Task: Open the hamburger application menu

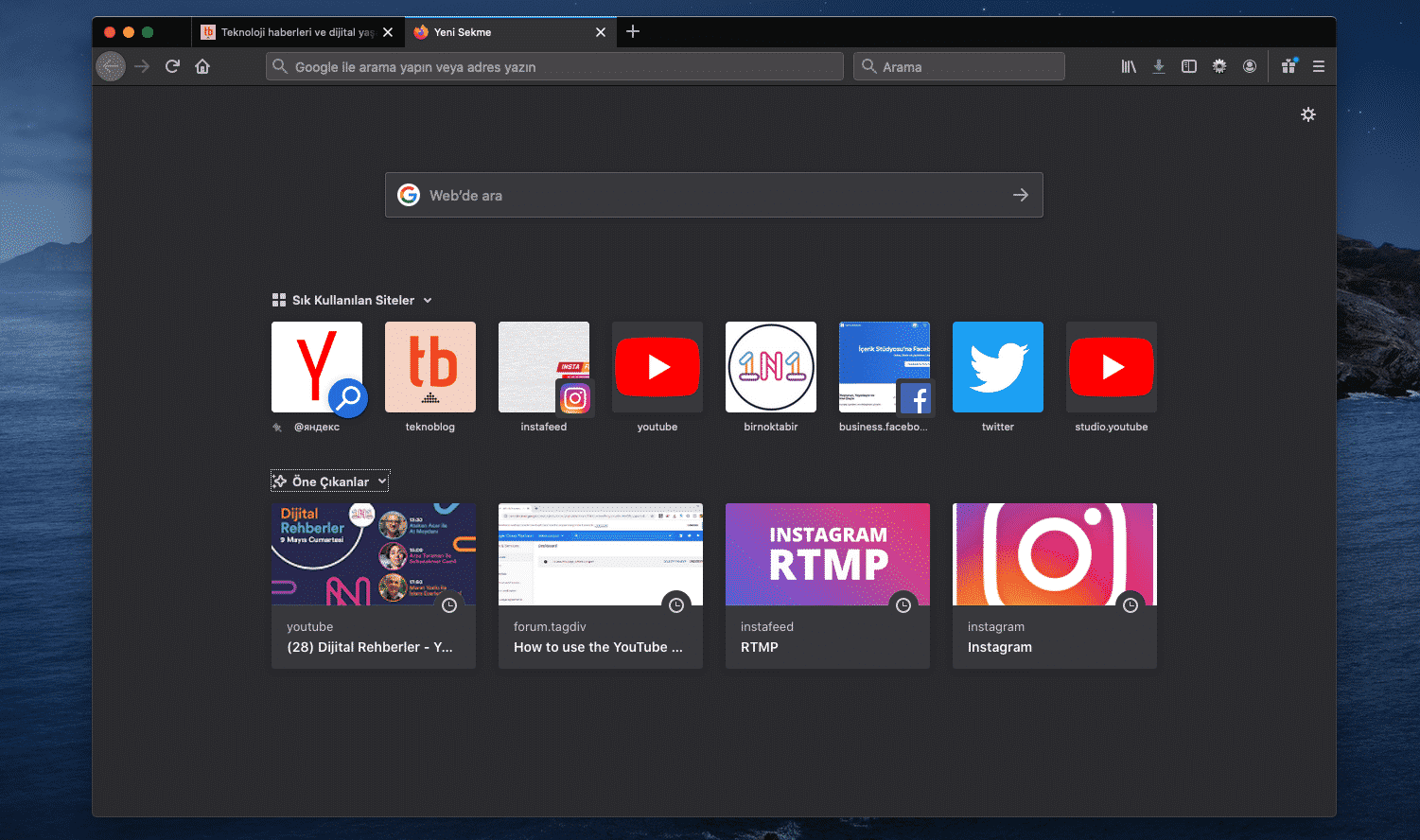Action: click(1319, 66)
